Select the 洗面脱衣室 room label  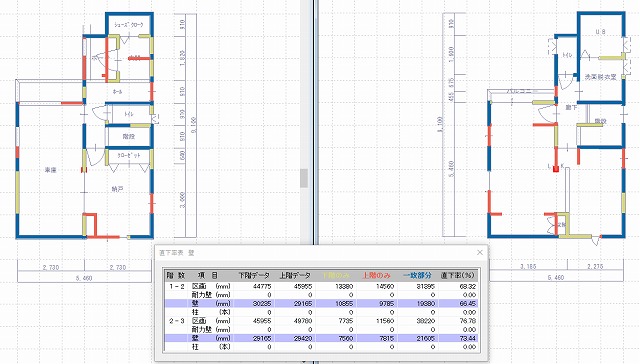(x=600, y=77)
